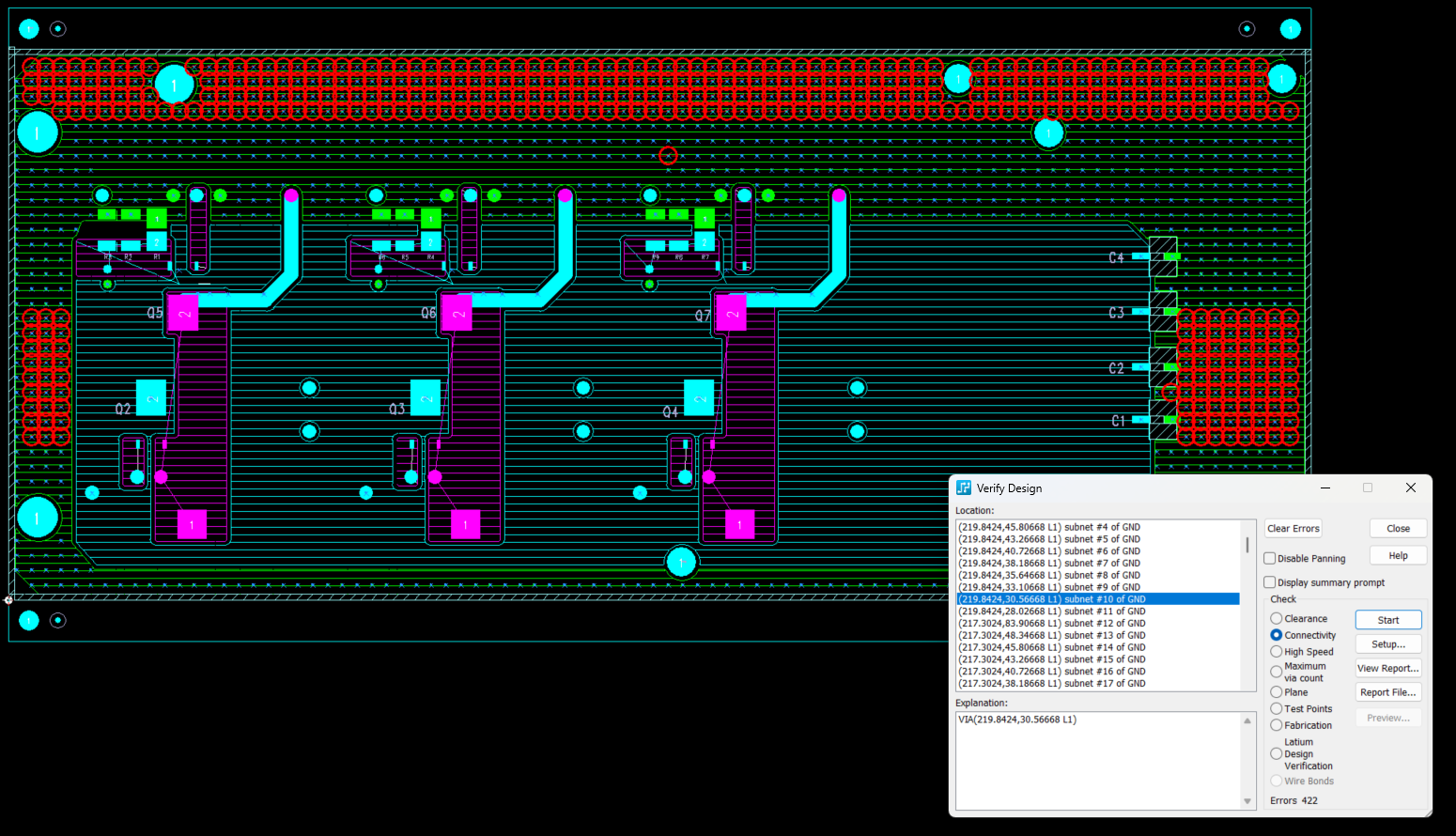Click the View Report... button
The image size is (1456, 836).
[x=1387, y=669]
